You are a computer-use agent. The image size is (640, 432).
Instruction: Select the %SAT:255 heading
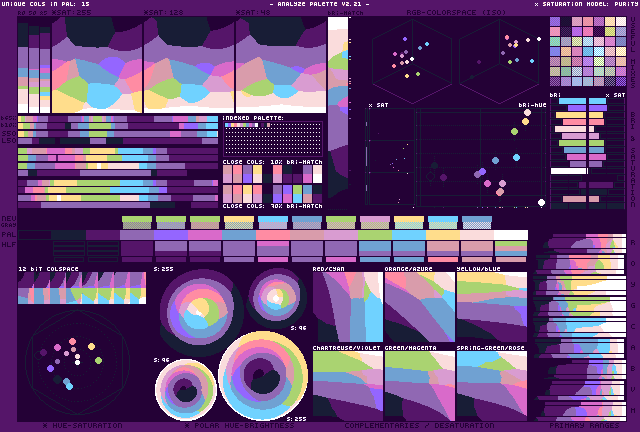point(71,13)
